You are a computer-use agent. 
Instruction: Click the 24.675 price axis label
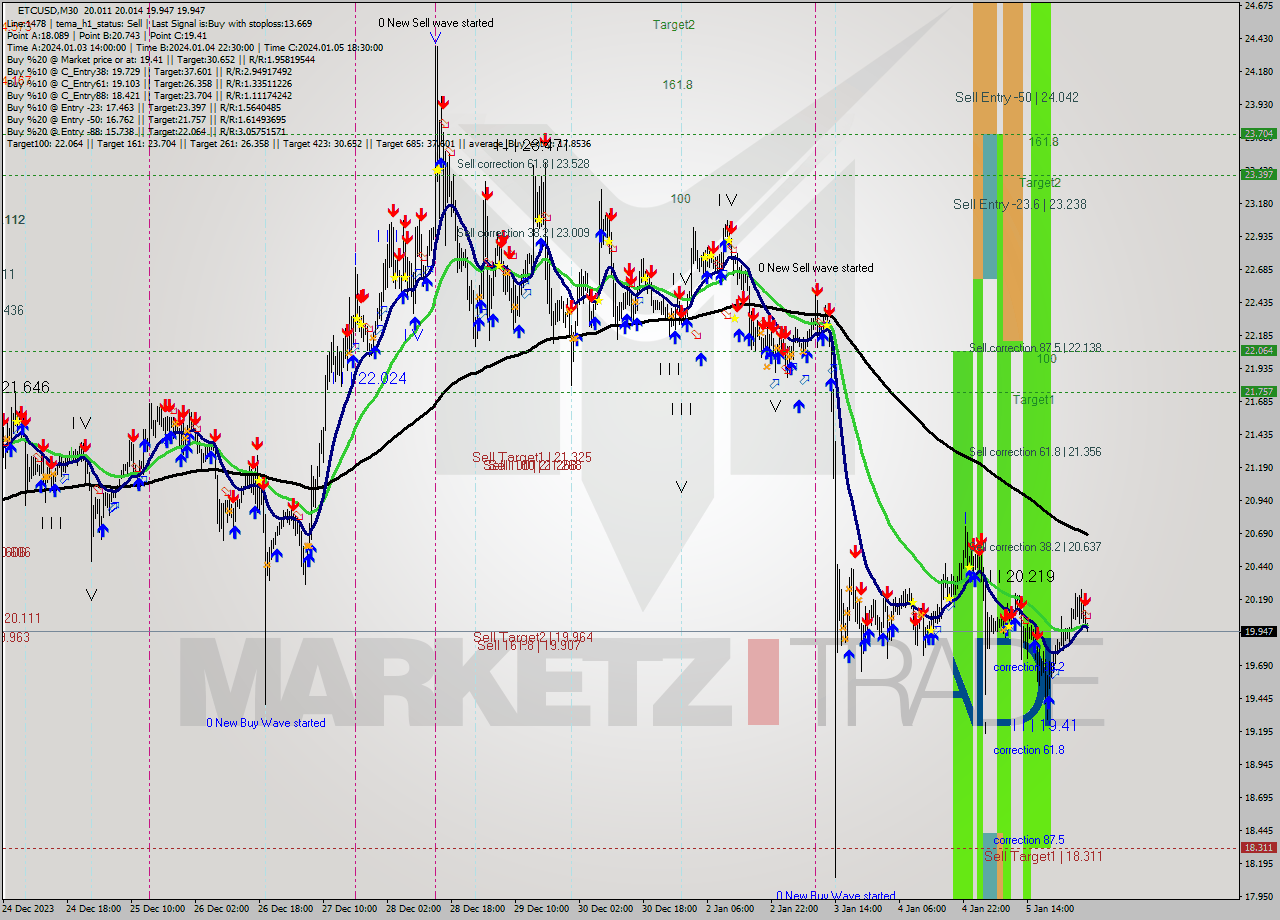tap(1257, 6)
